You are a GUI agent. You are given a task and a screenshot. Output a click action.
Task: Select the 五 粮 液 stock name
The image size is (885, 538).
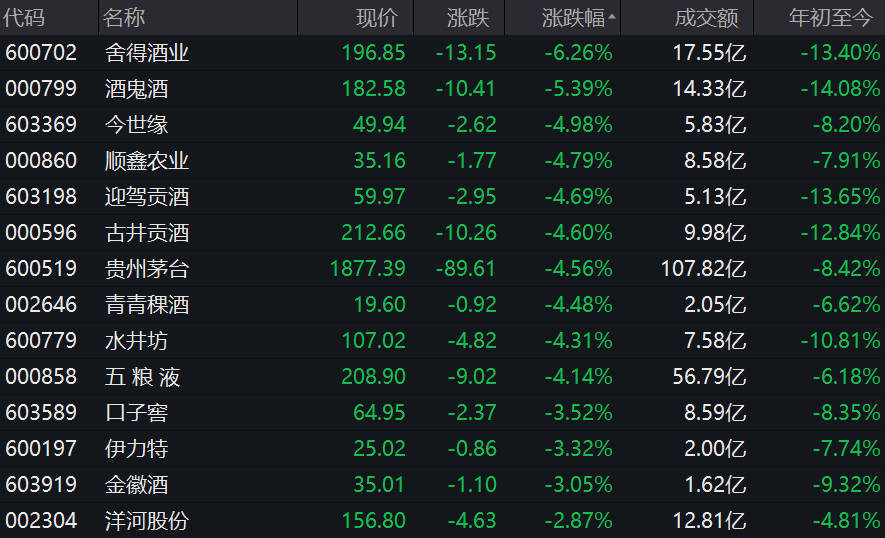click(142, 377)
